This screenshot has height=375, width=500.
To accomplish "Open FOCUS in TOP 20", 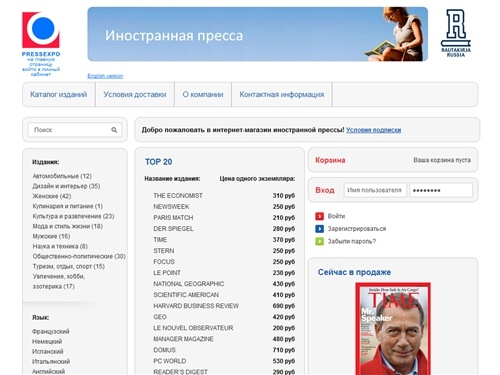I will click(164, 262).
